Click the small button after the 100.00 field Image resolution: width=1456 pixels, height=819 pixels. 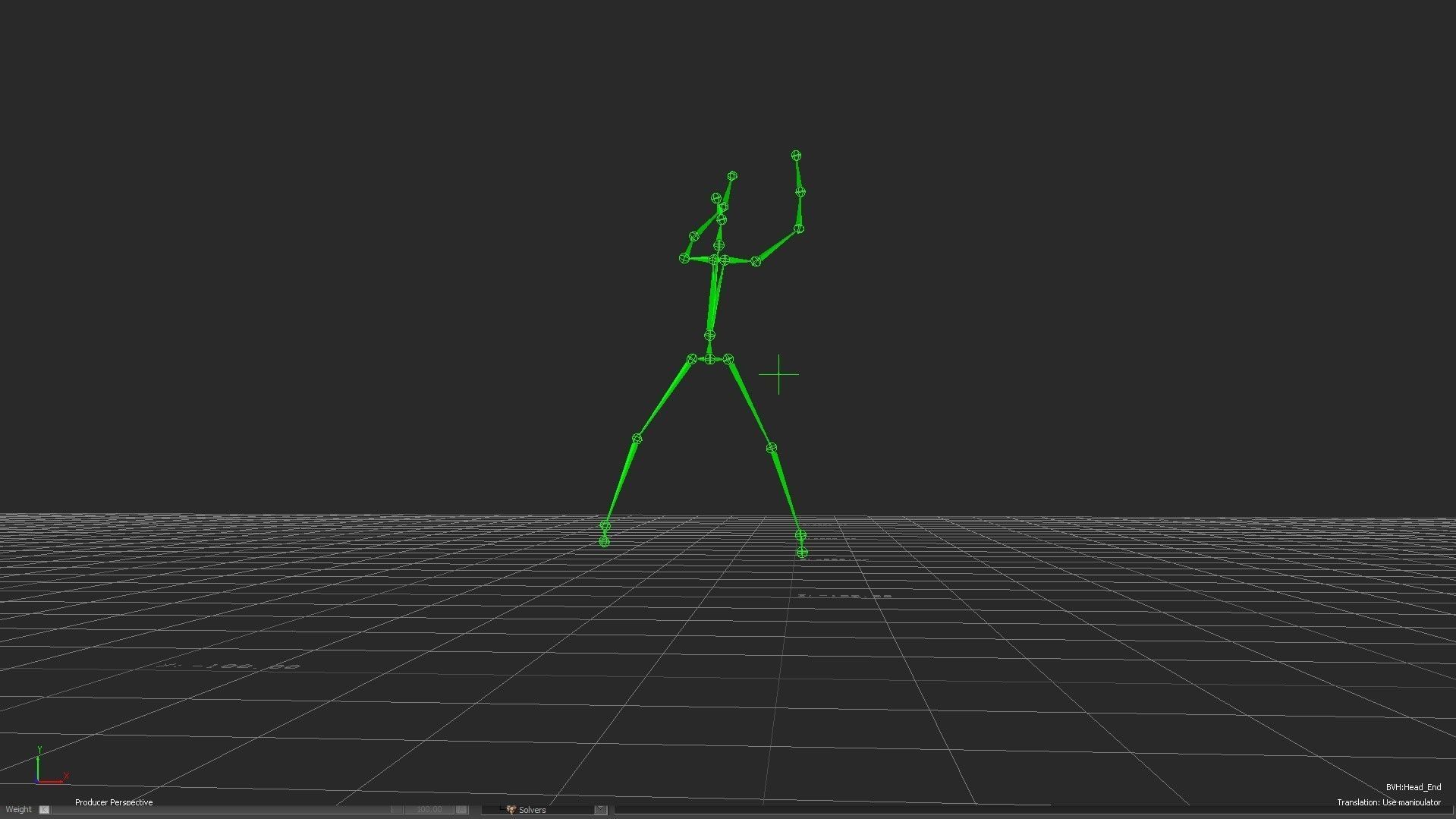461,810
